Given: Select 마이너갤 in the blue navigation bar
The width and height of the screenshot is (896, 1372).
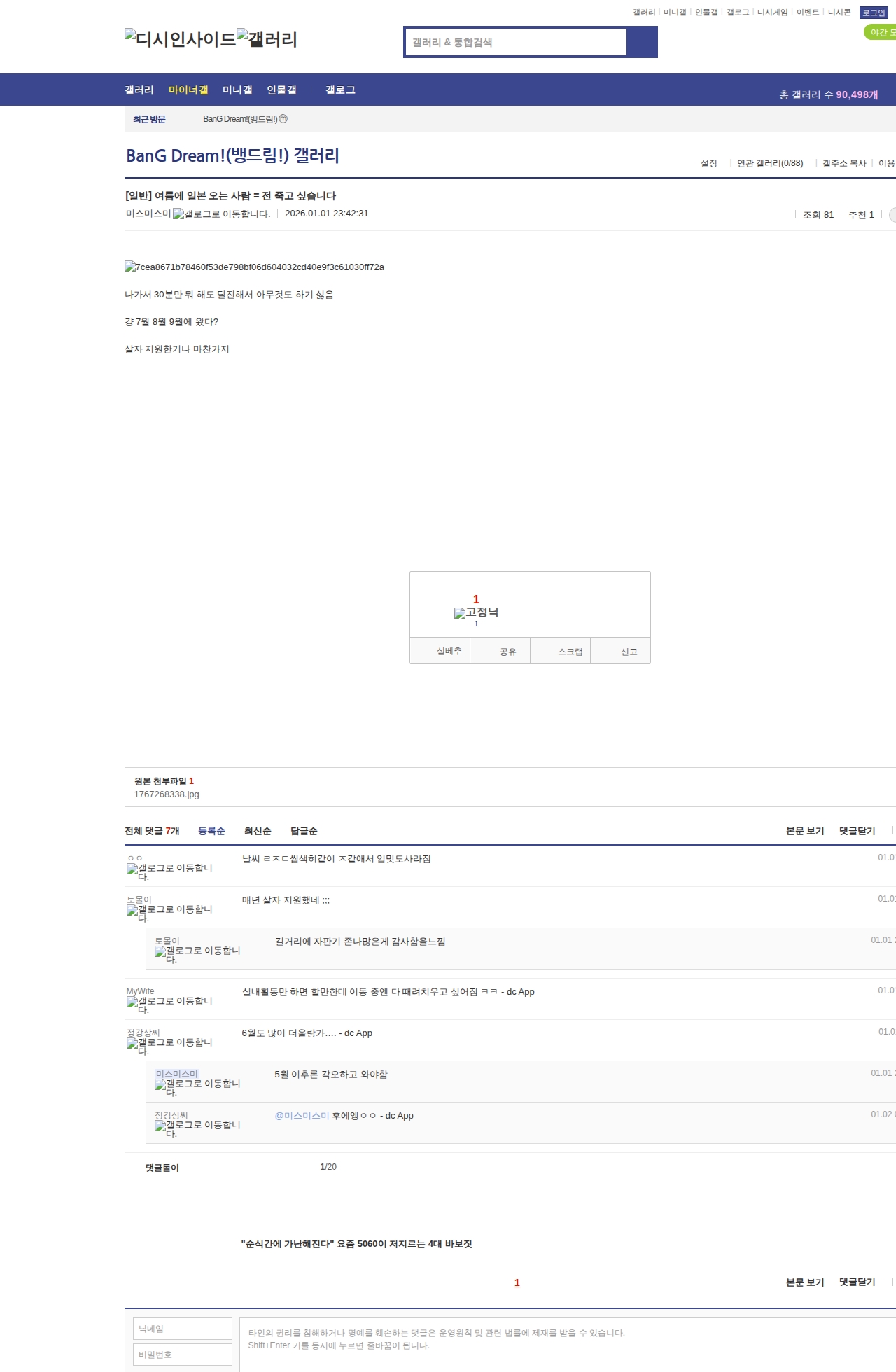Looking at the screenshot, I should [188, 90].
